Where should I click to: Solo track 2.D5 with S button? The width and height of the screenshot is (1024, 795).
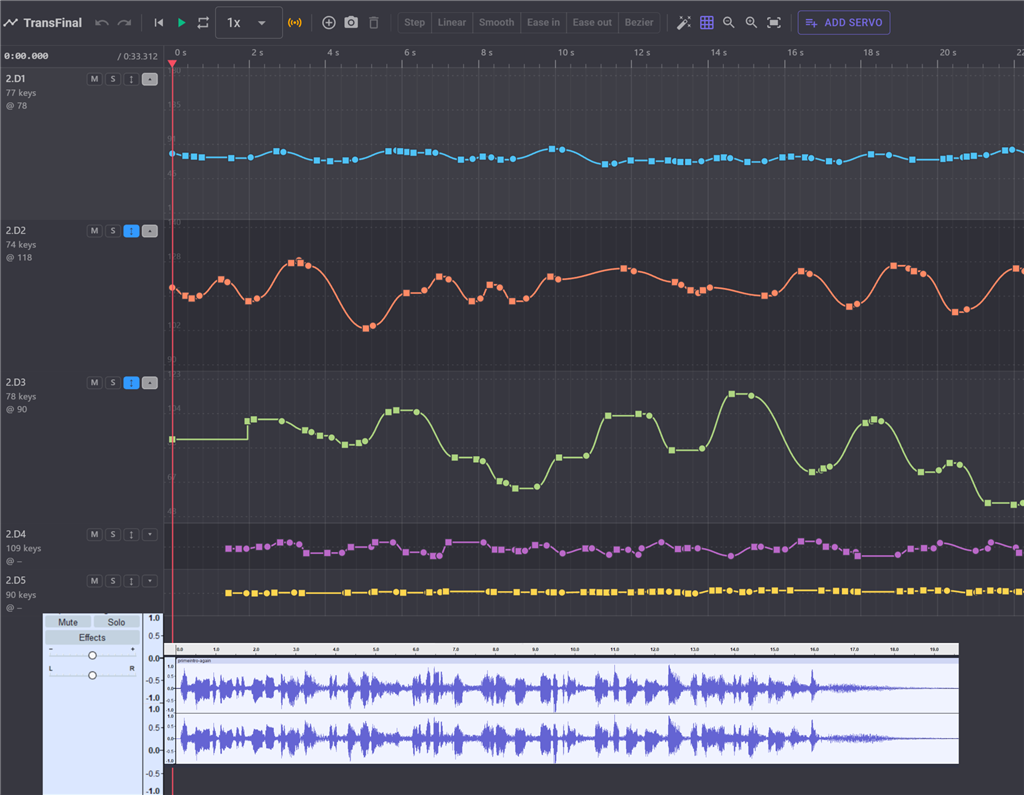pyautogui.click(x=113, y=581)
